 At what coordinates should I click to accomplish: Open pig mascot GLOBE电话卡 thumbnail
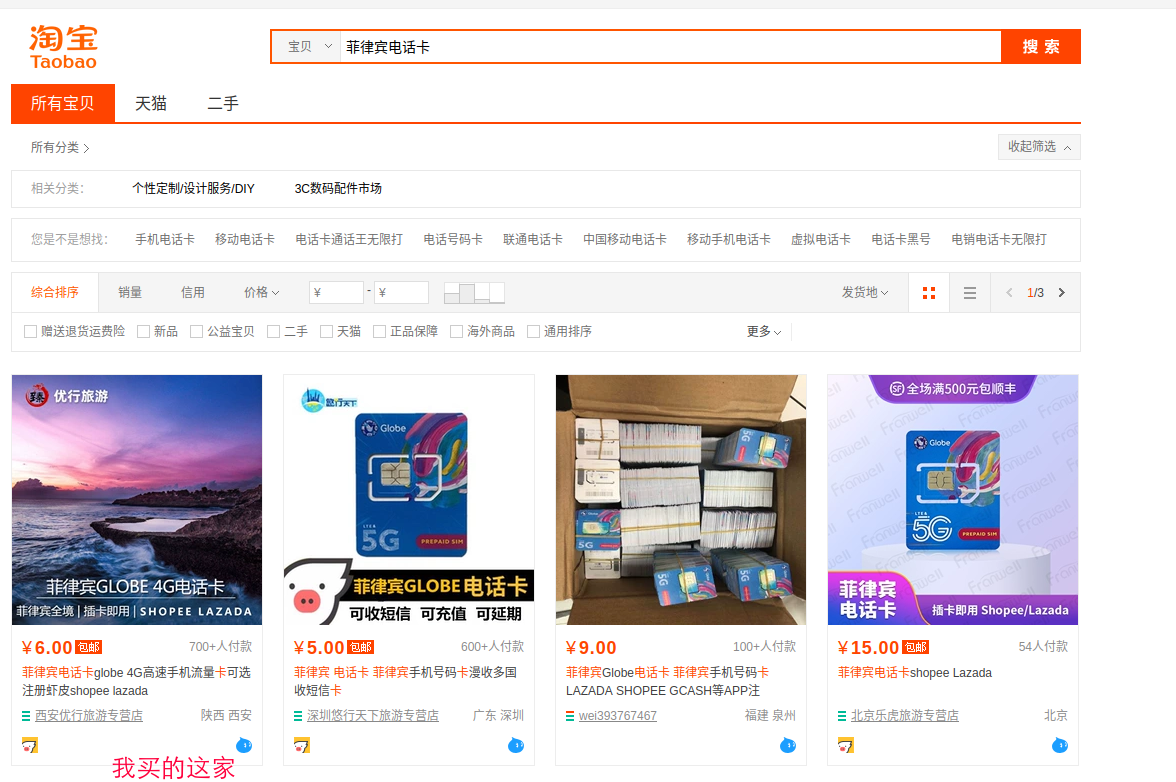click(409, 499)
